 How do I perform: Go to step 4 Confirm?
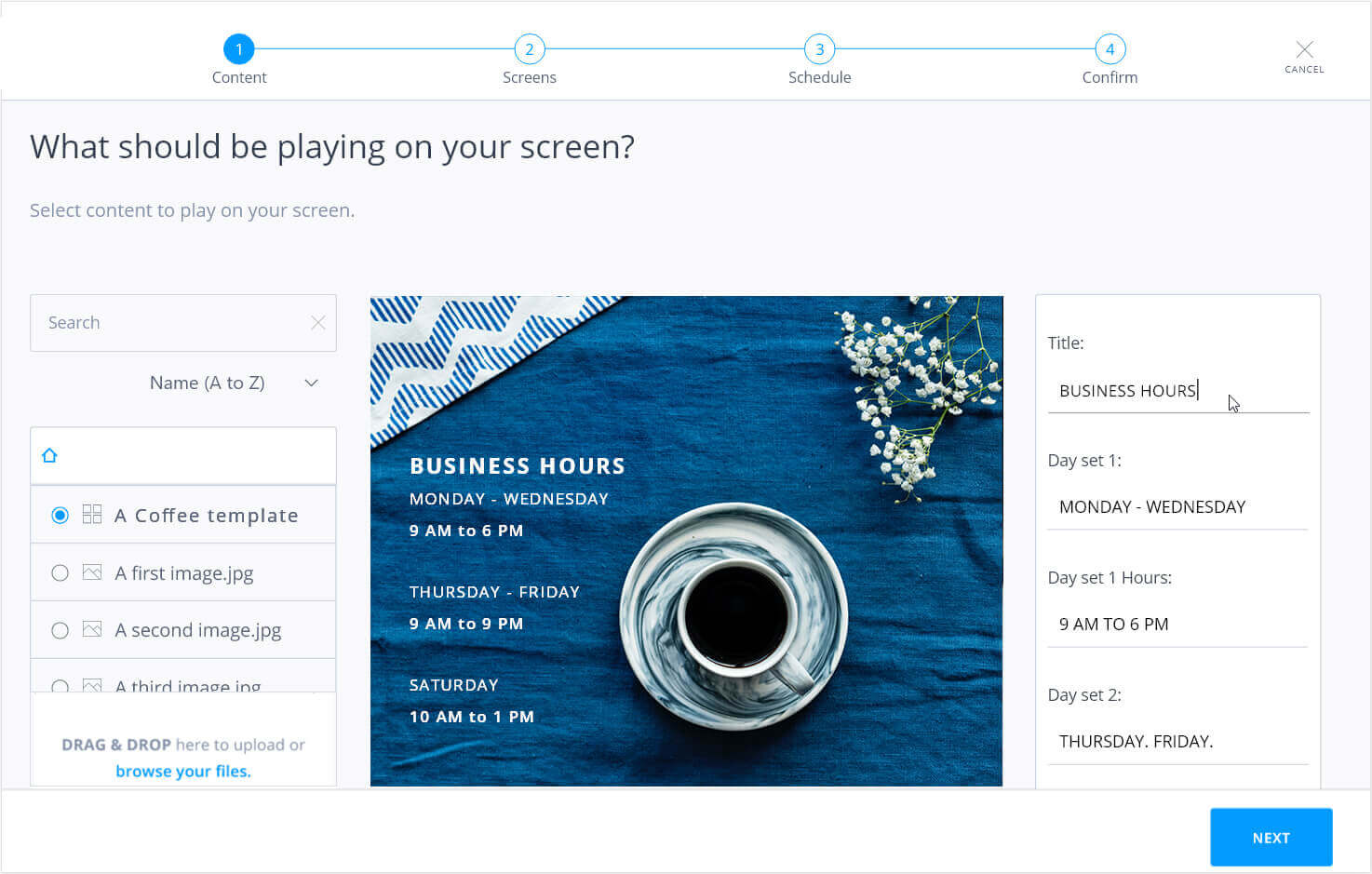coord(1110,49)
